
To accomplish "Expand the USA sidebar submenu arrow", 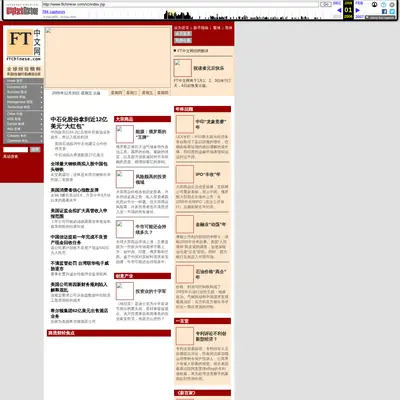I will click(x=41, y=119).
